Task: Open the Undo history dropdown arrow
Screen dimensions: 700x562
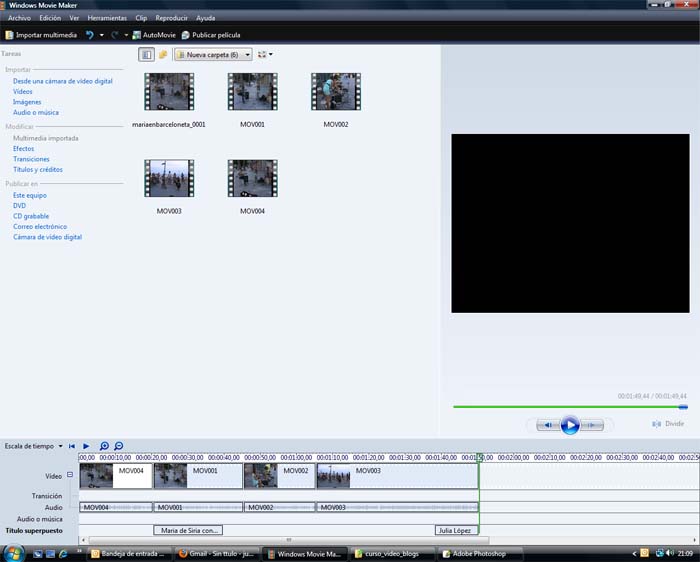Action: tap(101, 35)
